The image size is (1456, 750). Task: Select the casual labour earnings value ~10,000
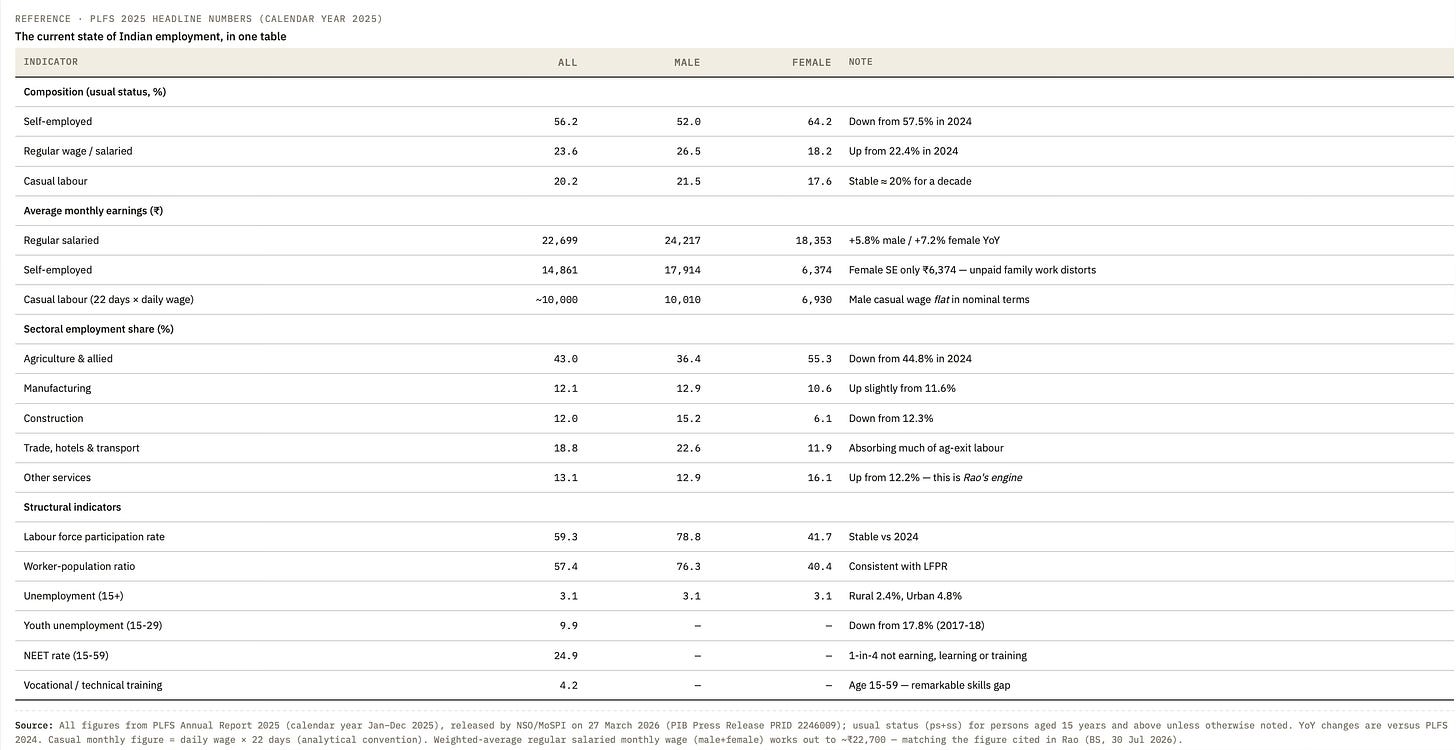pos(557,300)
